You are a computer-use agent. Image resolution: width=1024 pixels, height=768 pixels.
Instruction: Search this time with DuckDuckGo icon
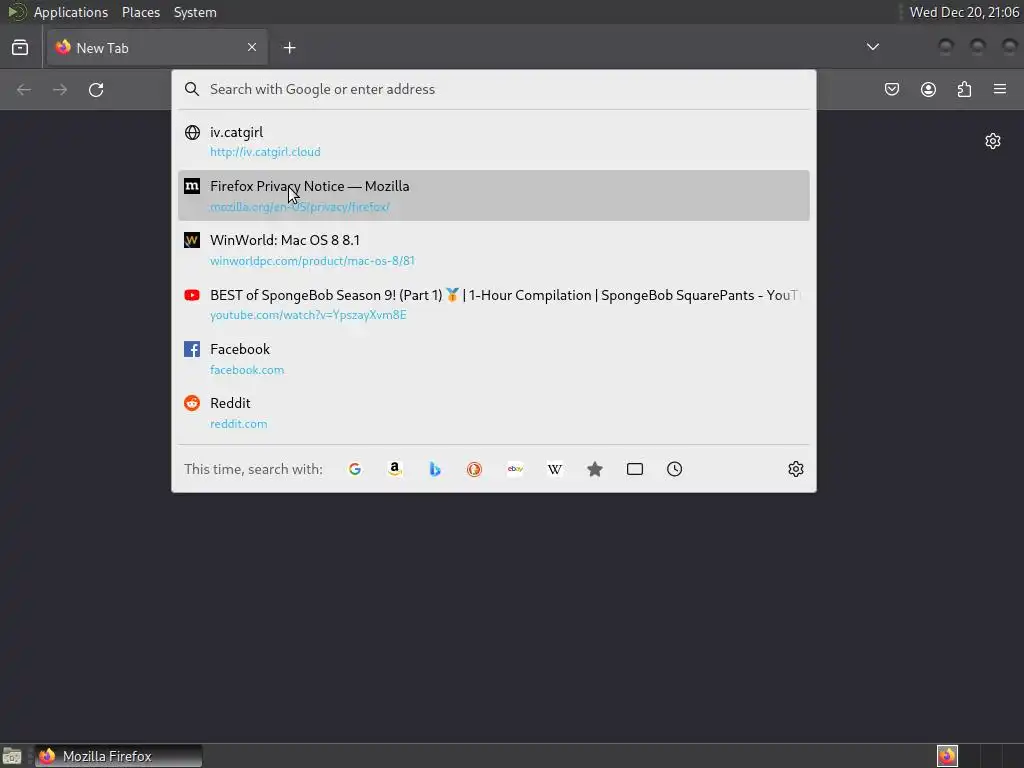pyautogui.click(x=475, y=469)
